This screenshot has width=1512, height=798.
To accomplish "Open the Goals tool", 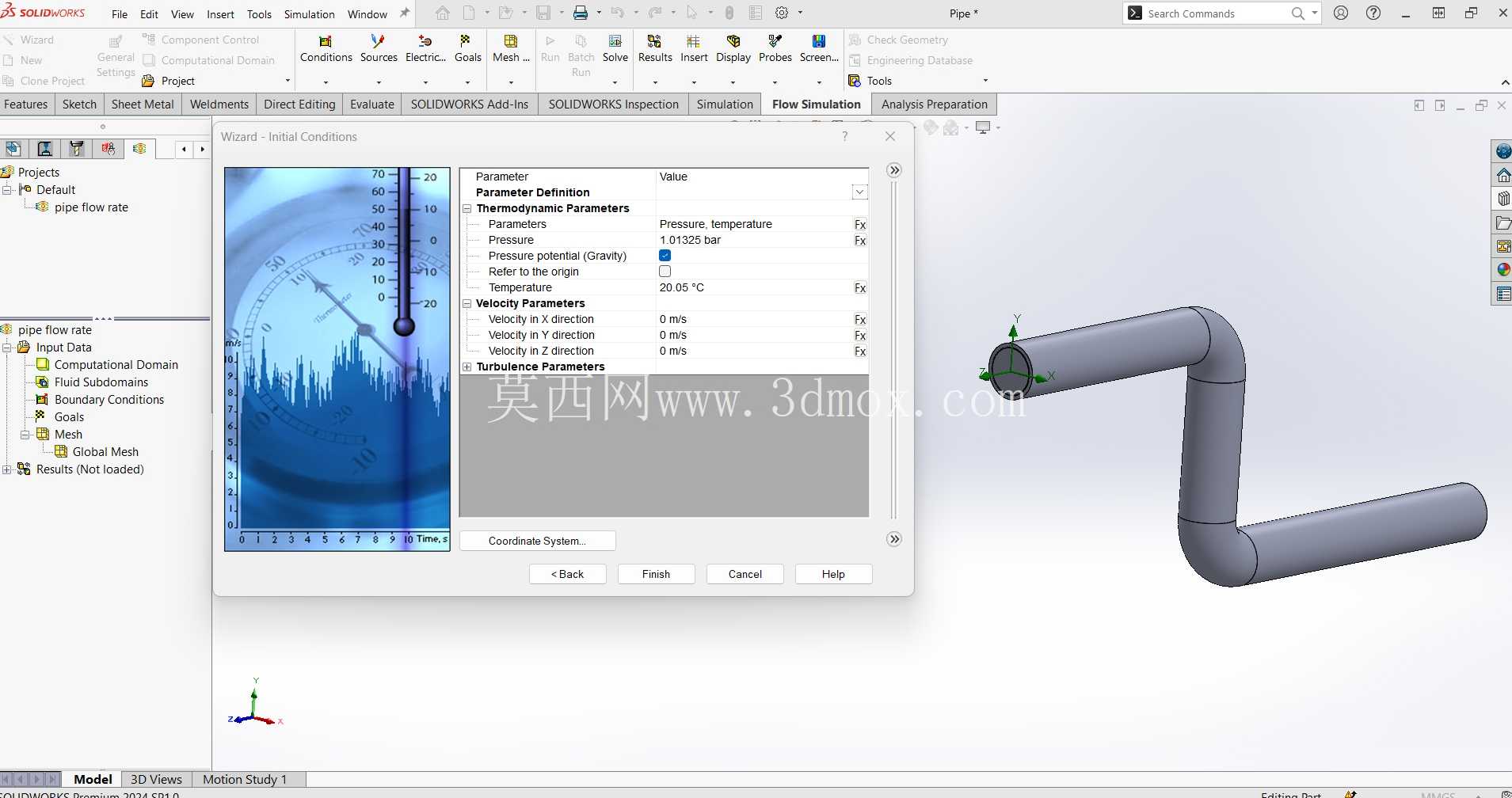I will point(467,49).
